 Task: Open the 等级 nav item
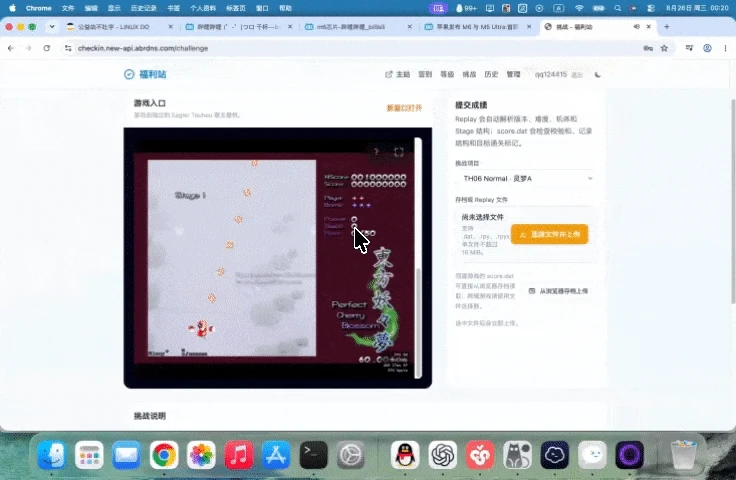(447, 74)
